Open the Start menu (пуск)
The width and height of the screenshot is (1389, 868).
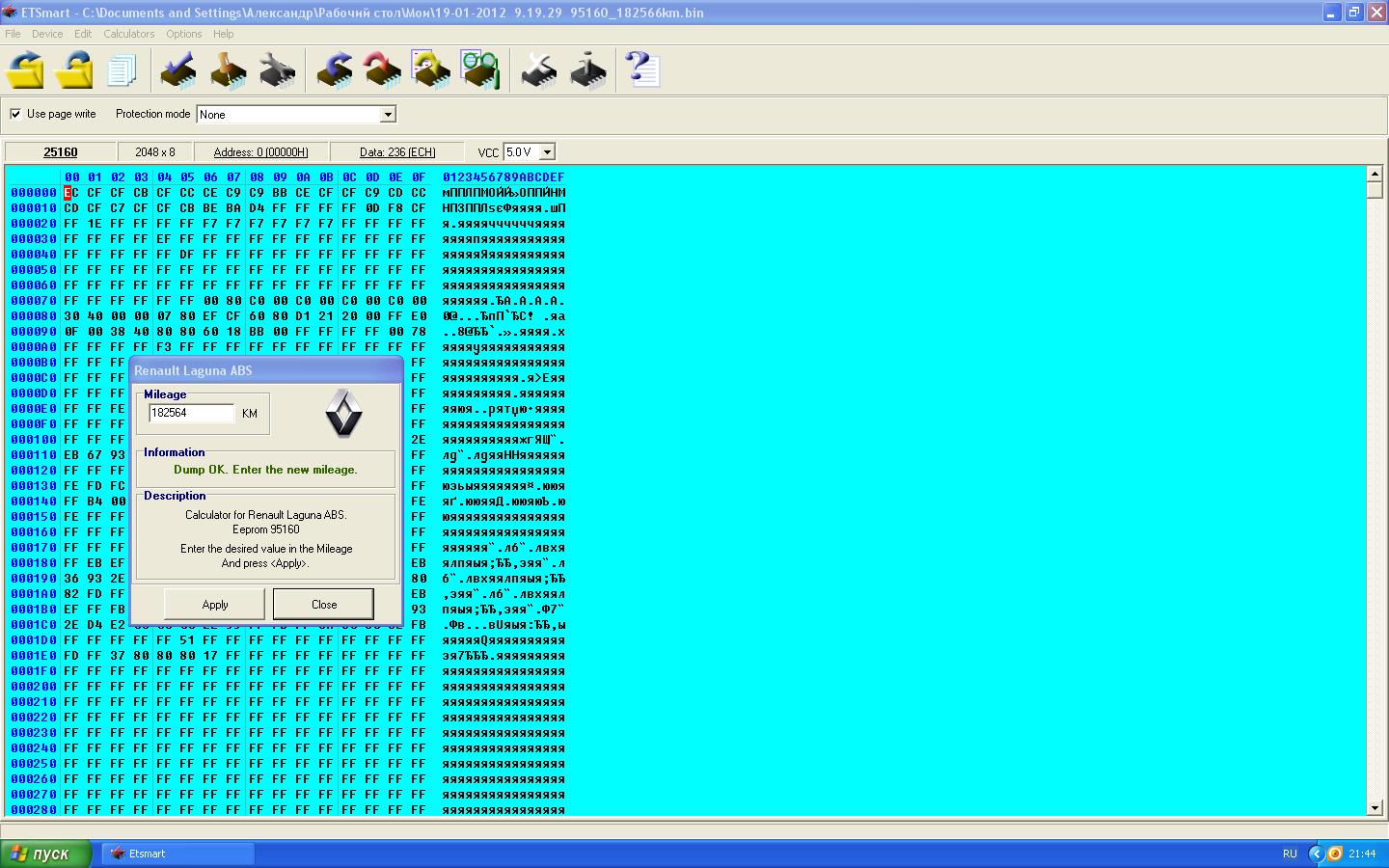coord(46,854)
